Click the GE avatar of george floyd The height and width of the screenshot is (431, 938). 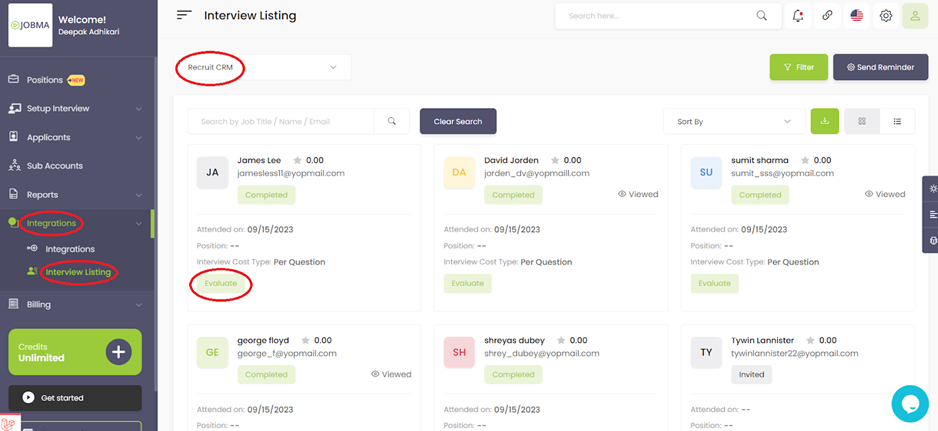[x=212, y=353]
